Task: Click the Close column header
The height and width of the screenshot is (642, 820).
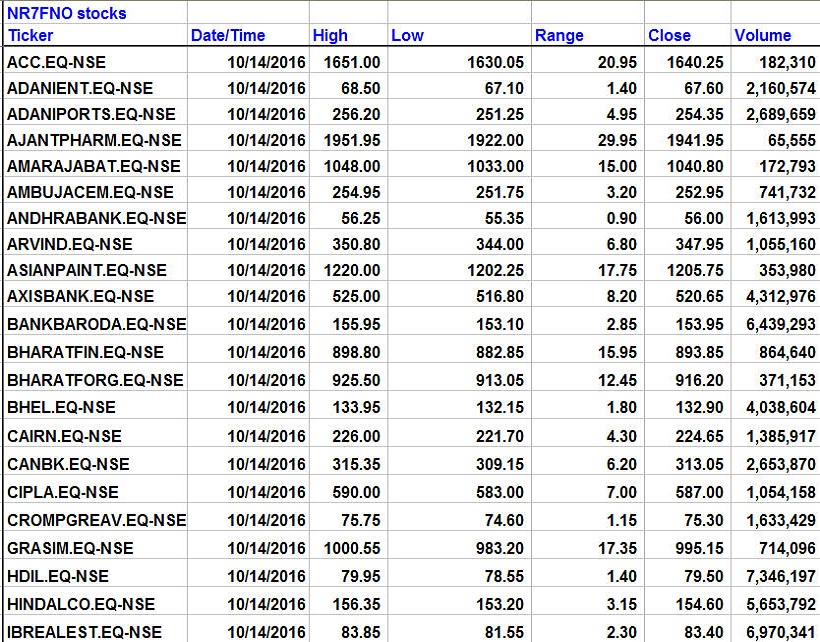Action: point(669,36)
